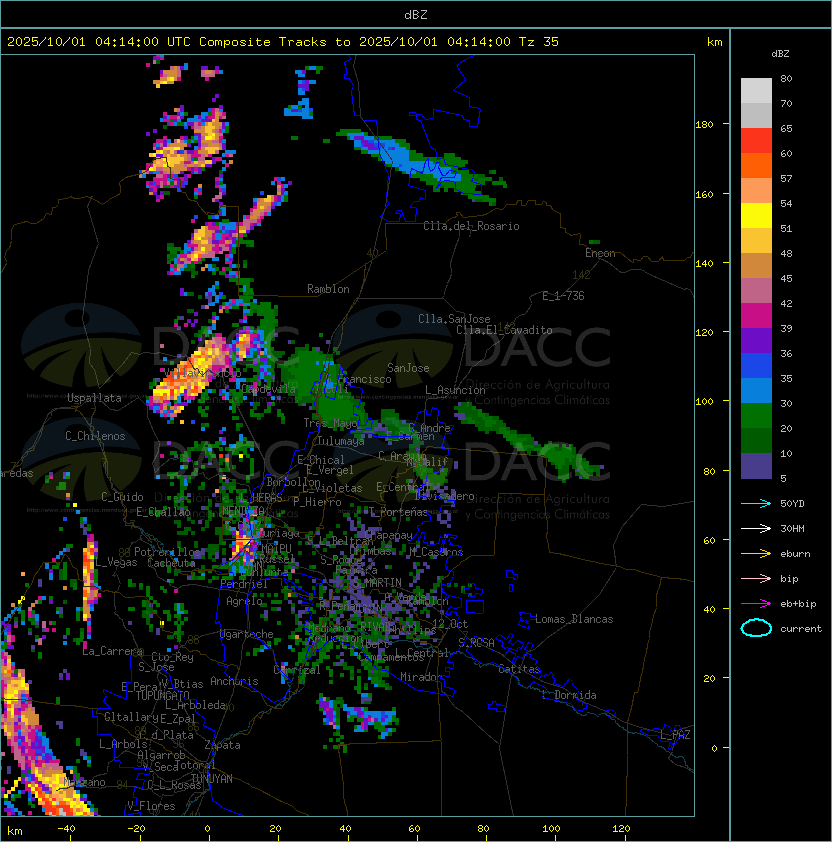Click the 'Carrizal' map label

[297, 670]
